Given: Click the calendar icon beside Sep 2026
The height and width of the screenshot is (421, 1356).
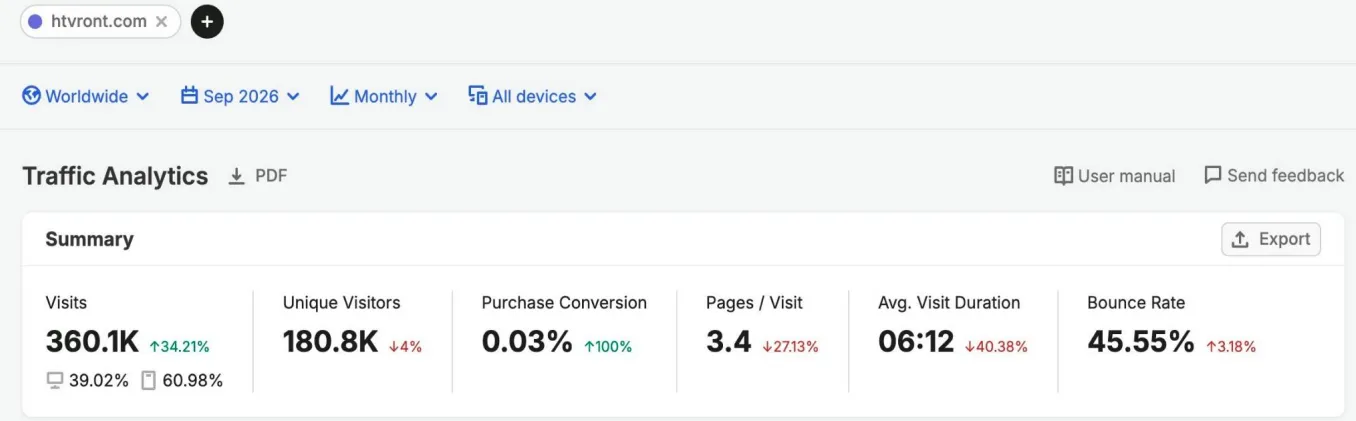Looking at the screenshot, I should point(189,96).
